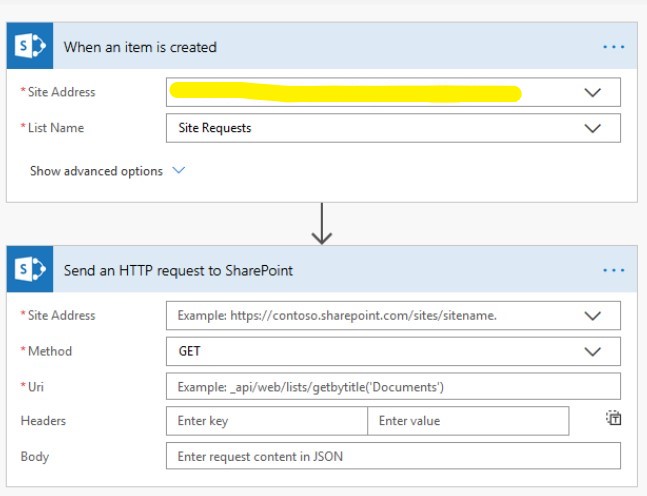Click the 'Send an HTTP request to SharePoint' title
Image resolution: width=647 pixels, height=496 pixels.
(178, 270)
